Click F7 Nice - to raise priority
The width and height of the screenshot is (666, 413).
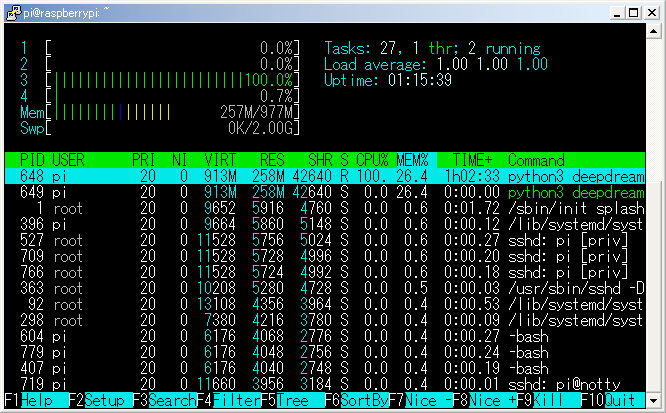click(x=430, y=400)
